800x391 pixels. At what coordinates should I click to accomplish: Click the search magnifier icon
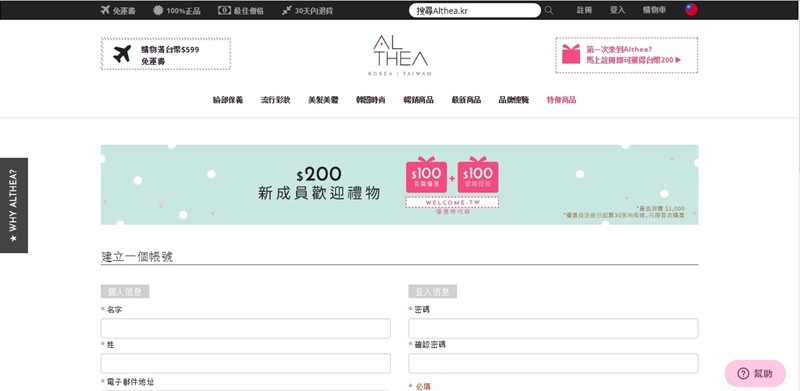click(548, 10)
